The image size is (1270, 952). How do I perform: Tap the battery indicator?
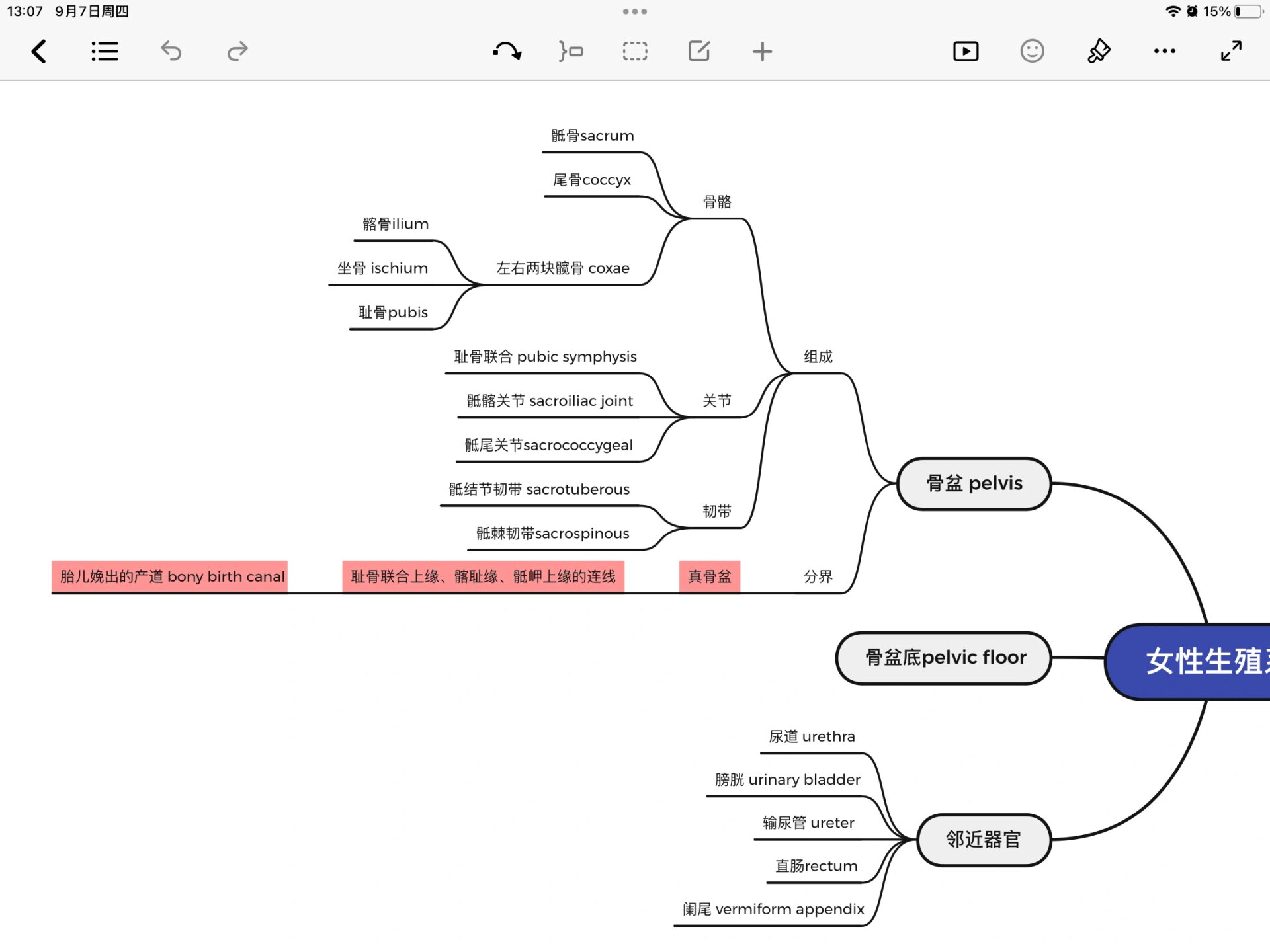pyautogui.click(x=1249, y=11)
